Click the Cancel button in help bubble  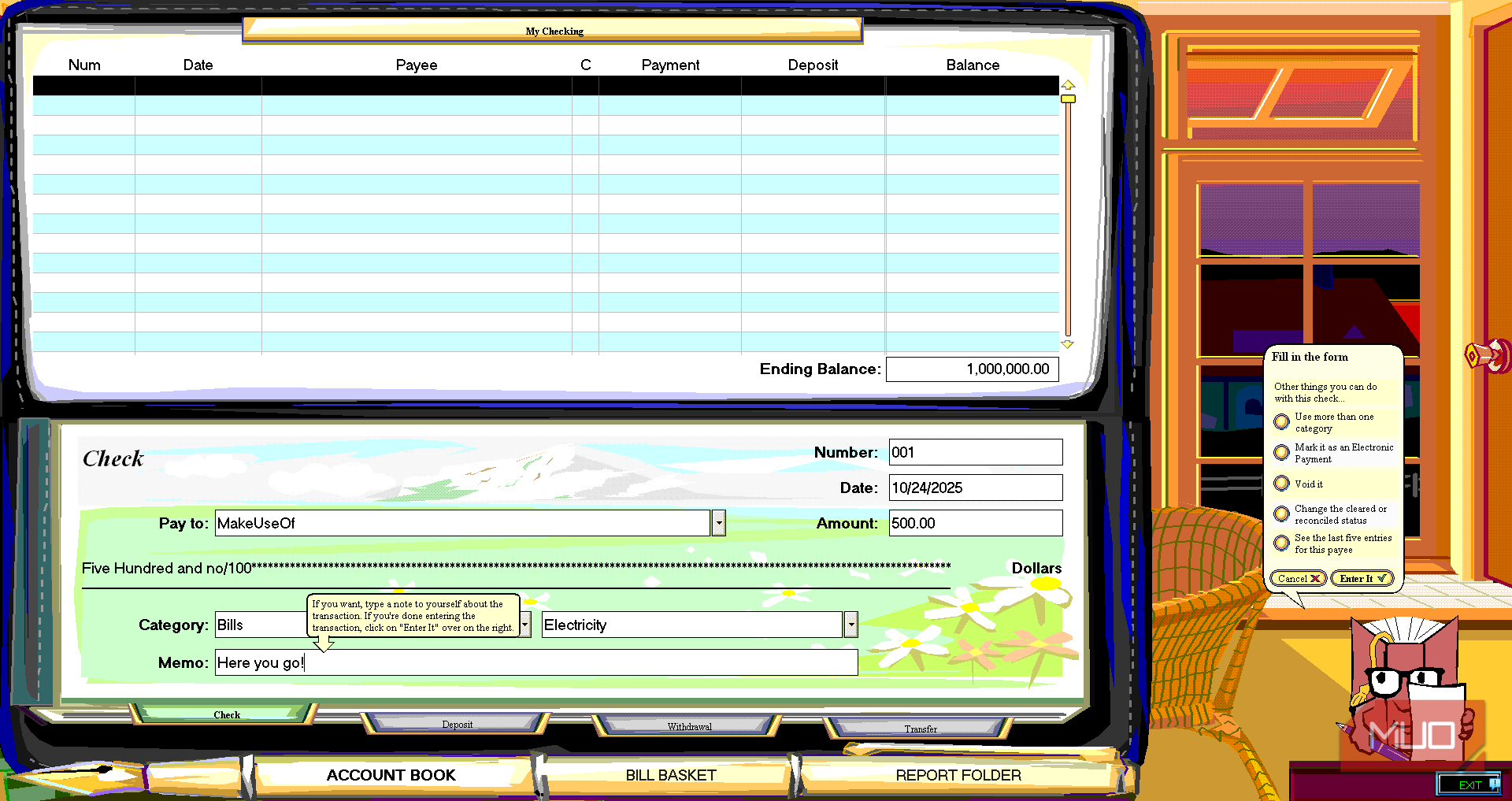[1299, 578]
